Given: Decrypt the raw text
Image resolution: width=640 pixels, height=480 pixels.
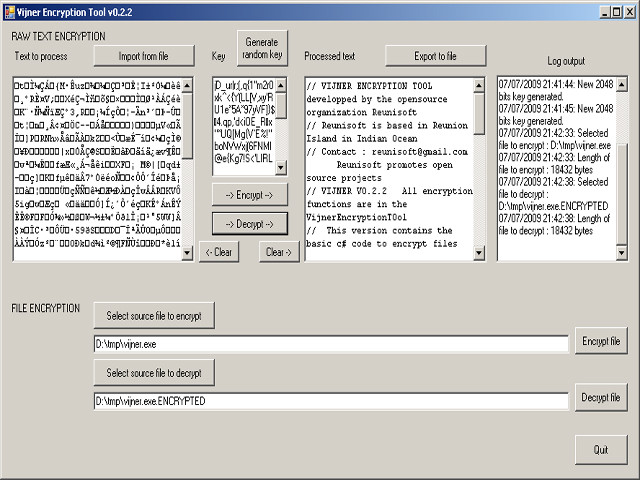Looking at the screenshot, I should (250, 224).
